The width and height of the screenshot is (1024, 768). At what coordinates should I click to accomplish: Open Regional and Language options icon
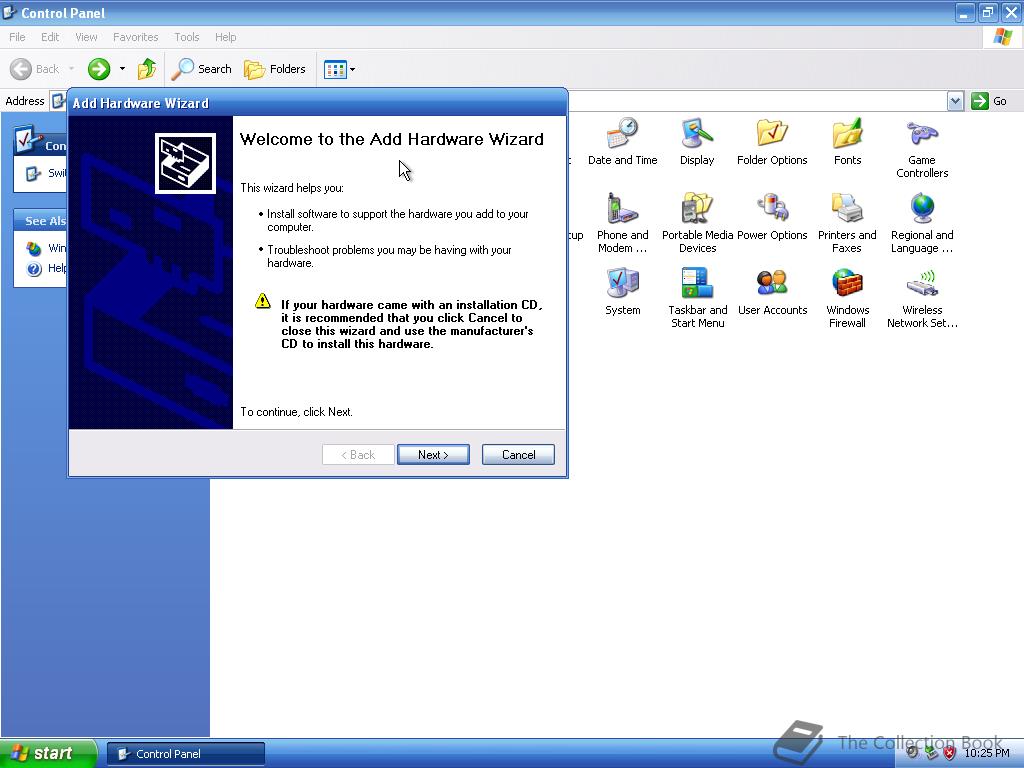point(922,223)
